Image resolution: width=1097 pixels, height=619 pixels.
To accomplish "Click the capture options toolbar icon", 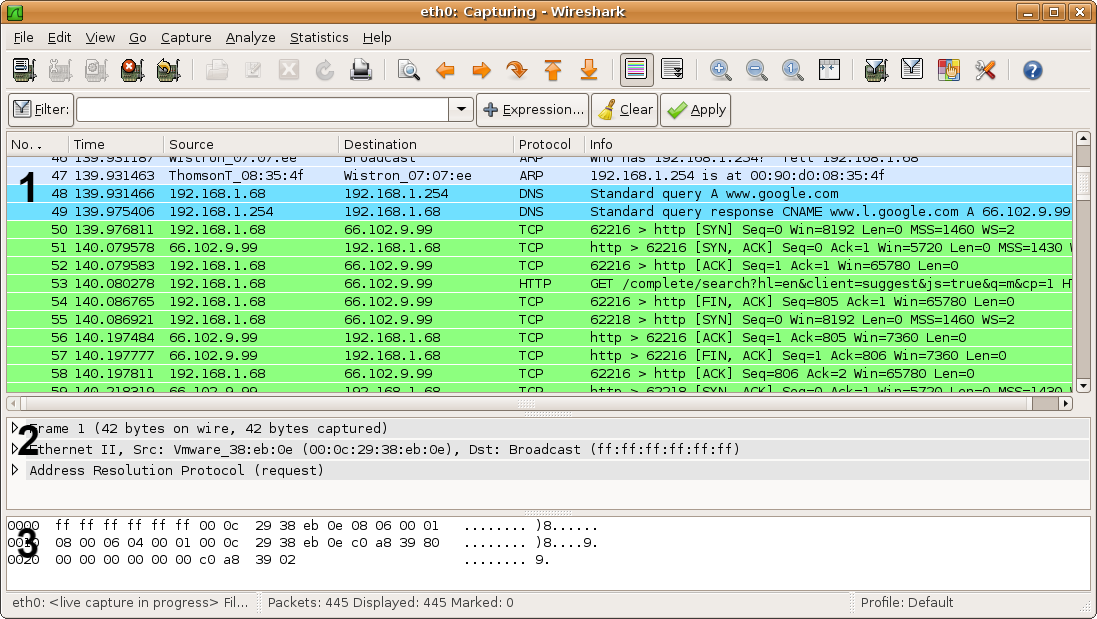I will click(x=61, y=70).
